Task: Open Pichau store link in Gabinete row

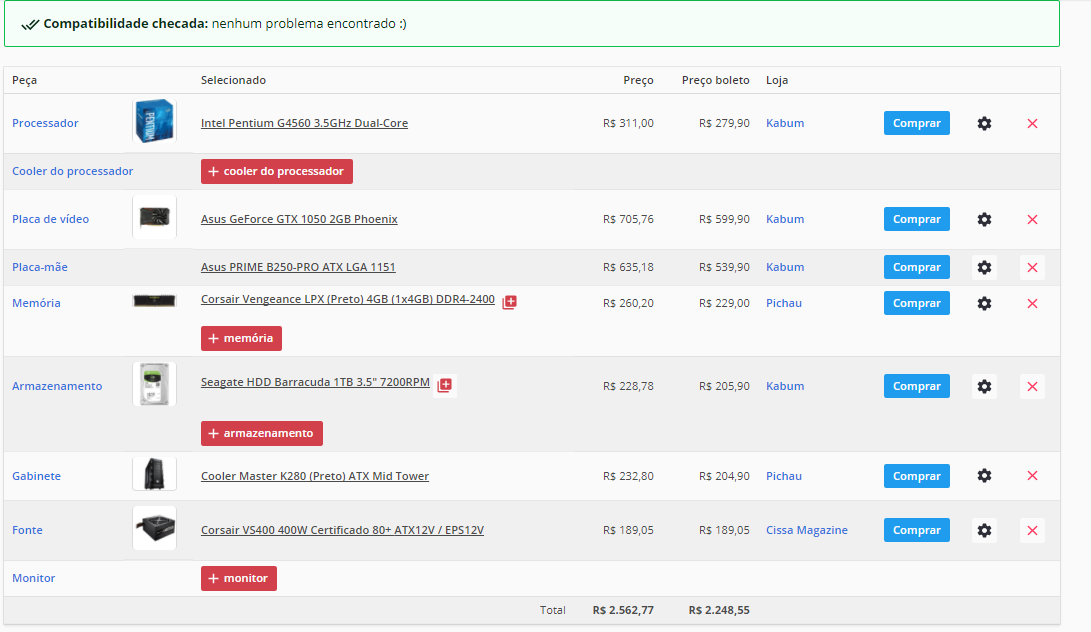Action: tap(783, 476)
